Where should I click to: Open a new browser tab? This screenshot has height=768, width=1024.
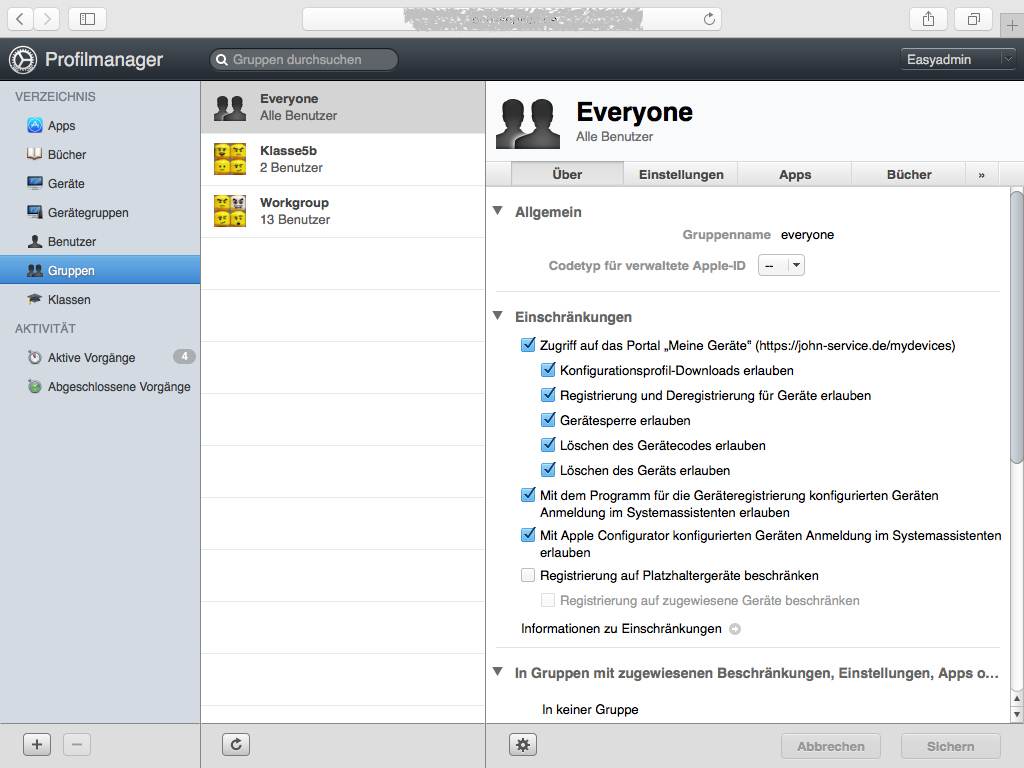click(x=1012, y=25)
